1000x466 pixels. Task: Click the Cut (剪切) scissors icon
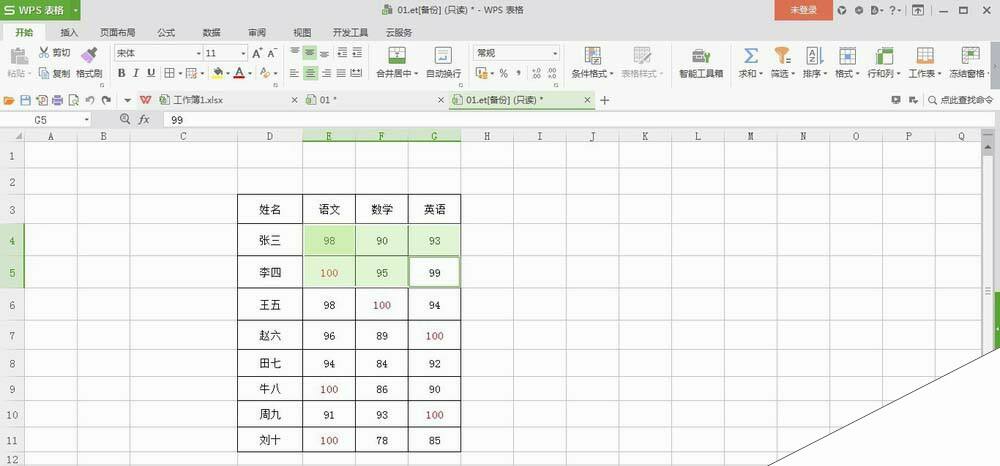(44, 52)
